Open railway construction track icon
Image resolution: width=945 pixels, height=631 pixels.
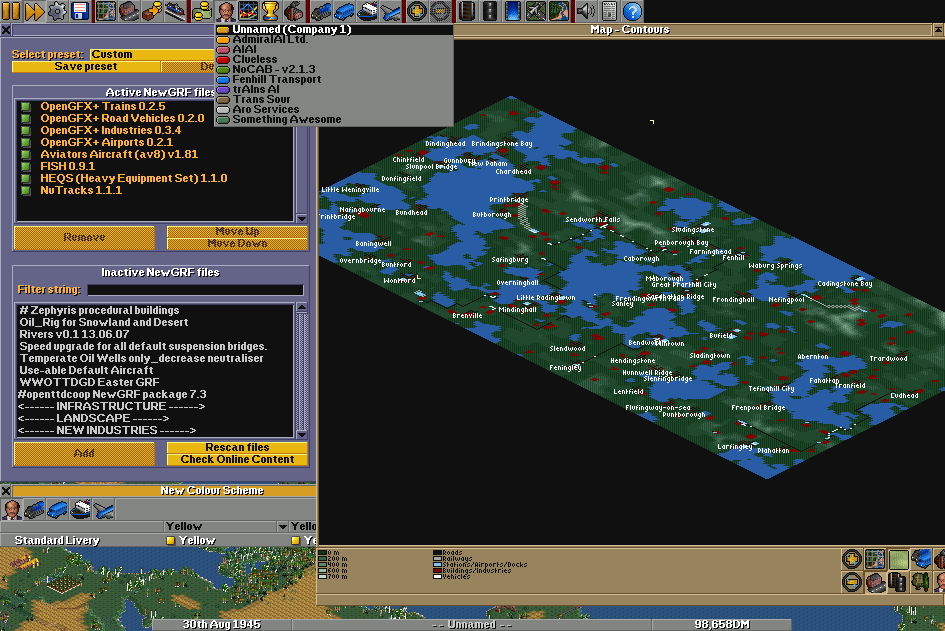466,11
